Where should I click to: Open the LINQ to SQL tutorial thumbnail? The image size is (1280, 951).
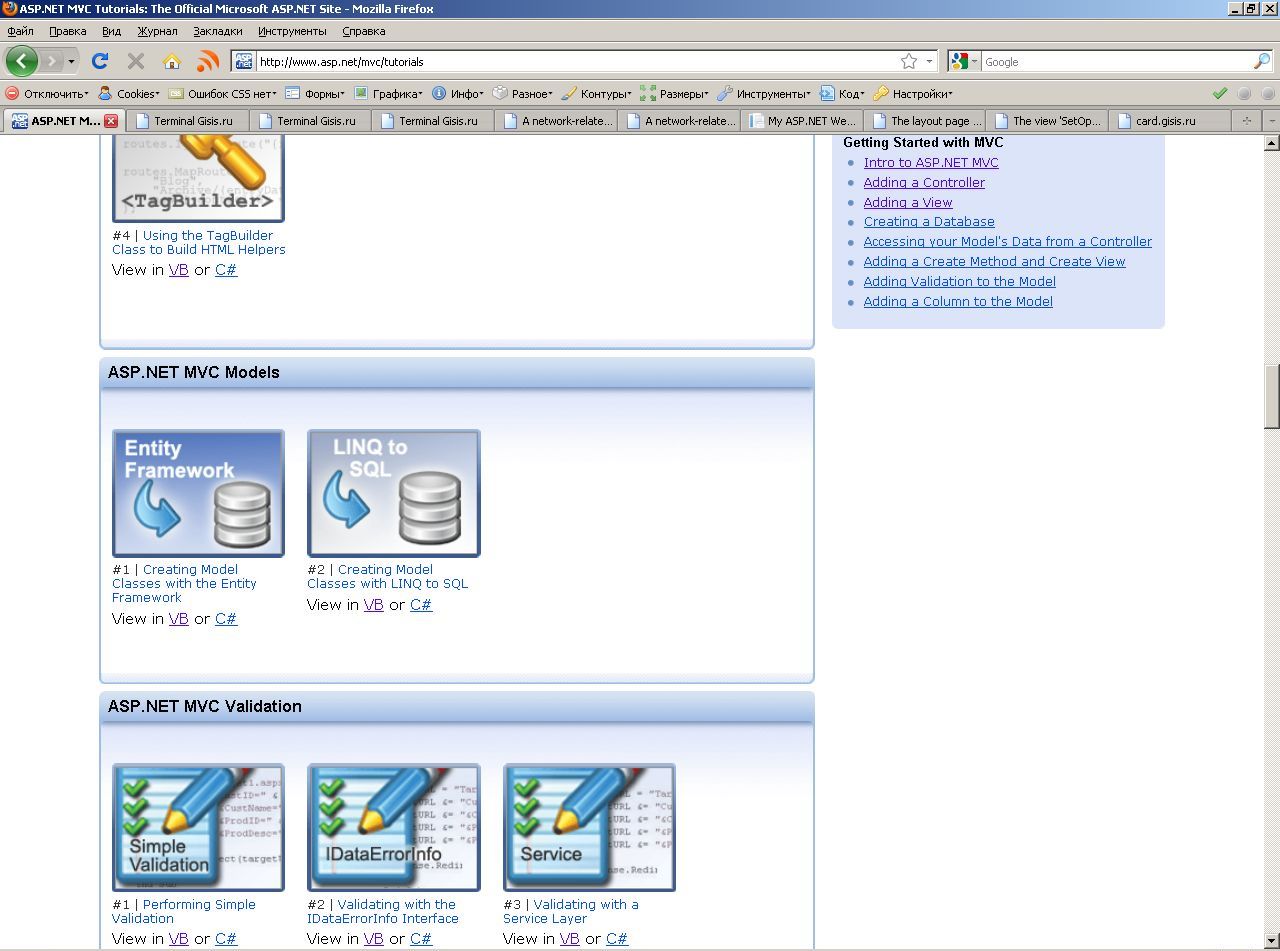click(x=394, y=493)
